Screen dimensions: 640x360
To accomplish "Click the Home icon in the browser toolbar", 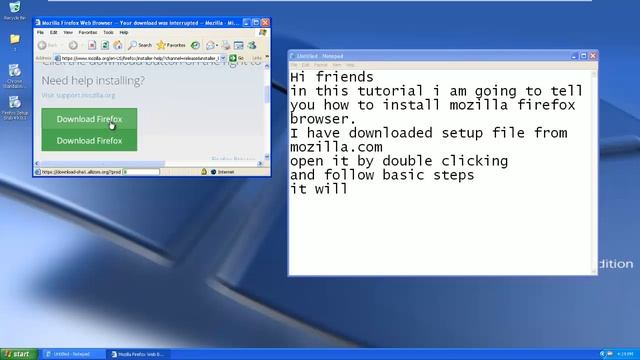I will click(118, 45).
